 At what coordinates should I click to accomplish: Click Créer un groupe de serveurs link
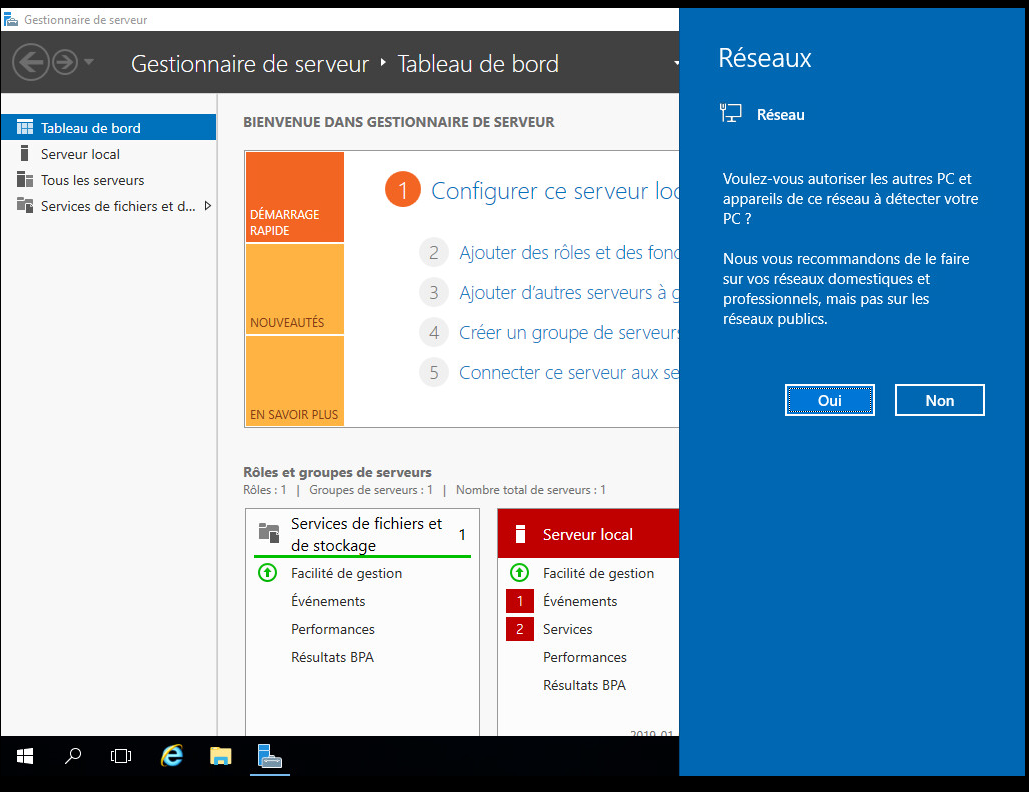coord(568,333)
